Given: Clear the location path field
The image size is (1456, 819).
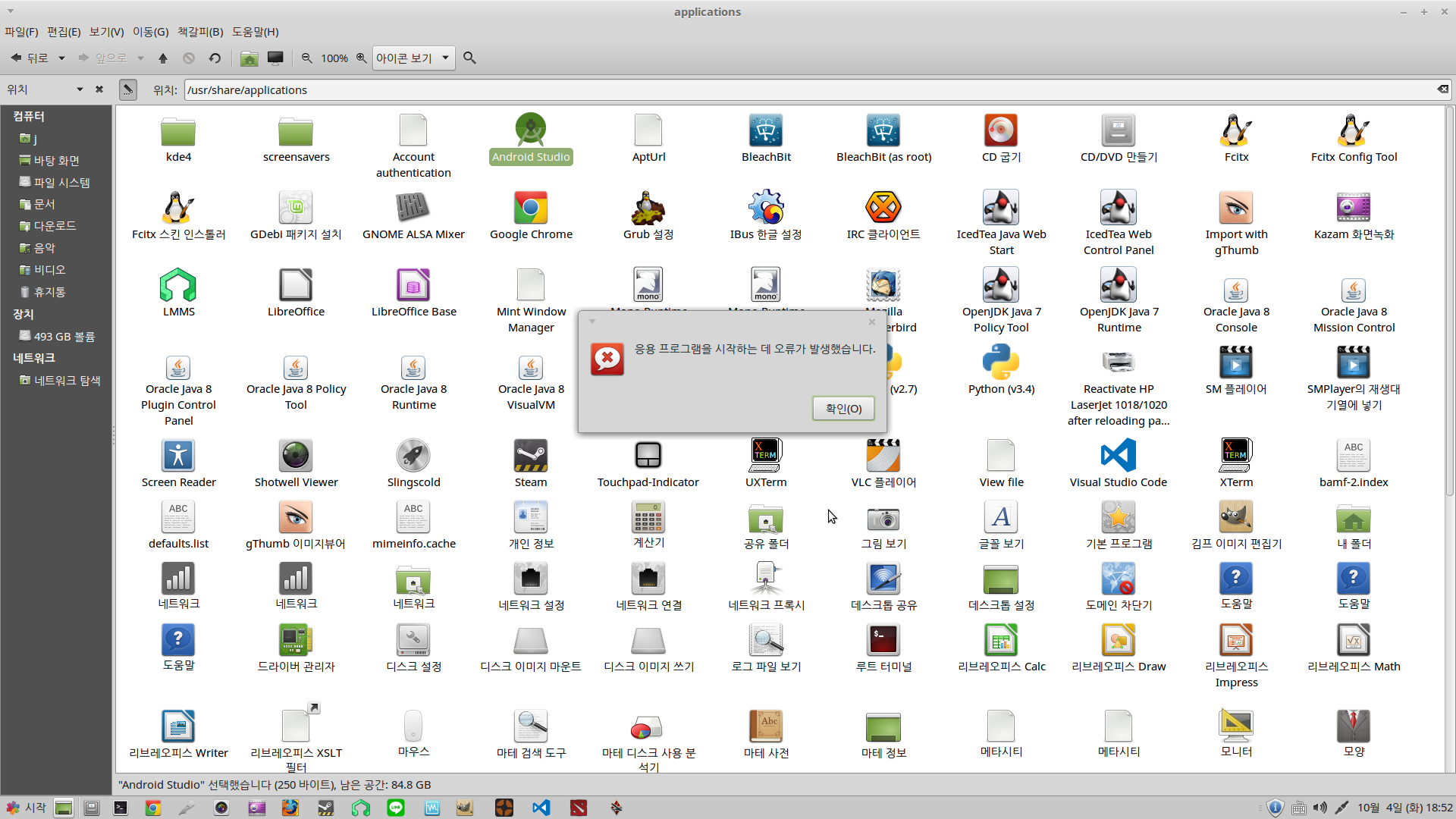Looking at the screenshot, I should [1442, 89].
